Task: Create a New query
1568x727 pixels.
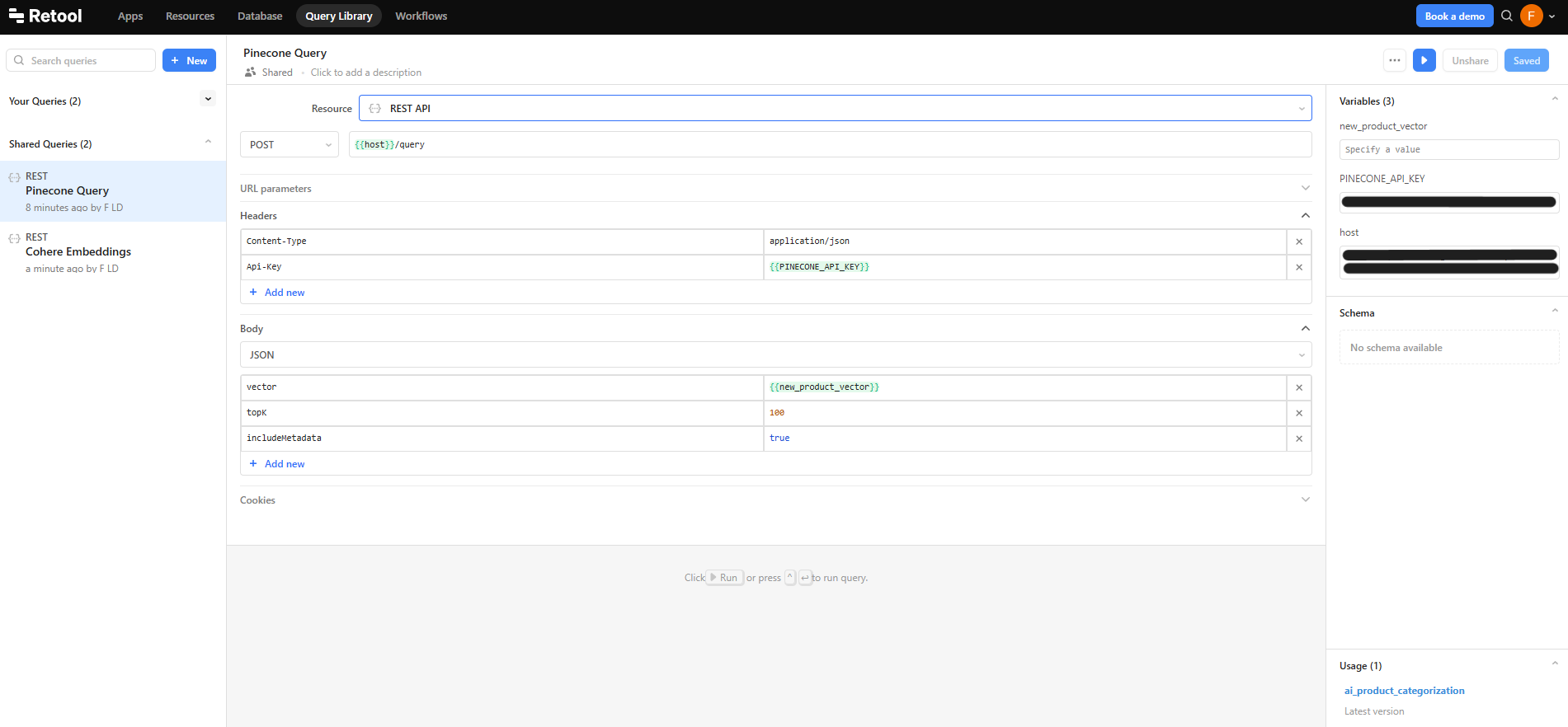Action: click(x=189, y=60)
